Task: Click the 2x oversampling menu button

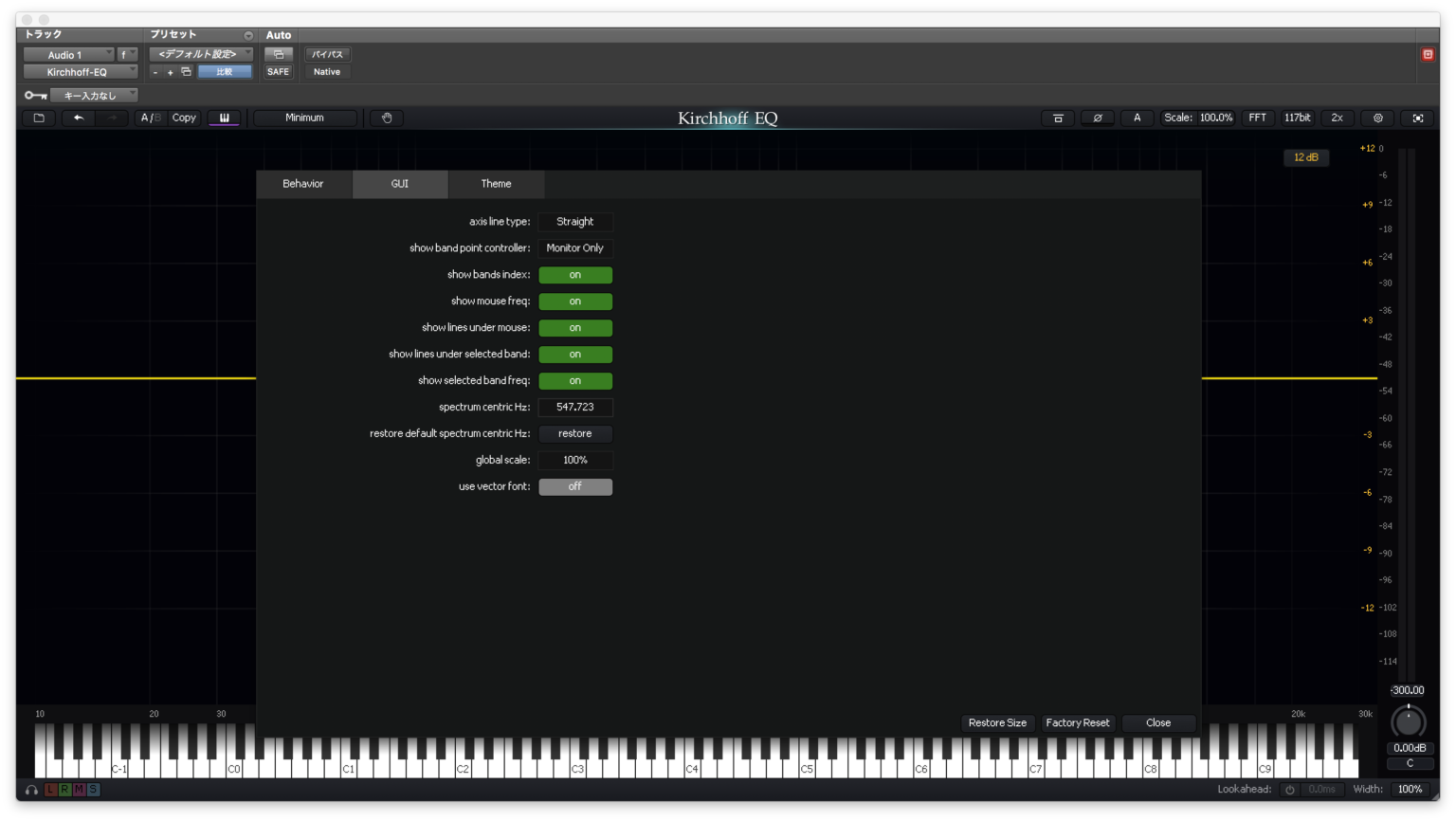Action: tap(1337, 118)
